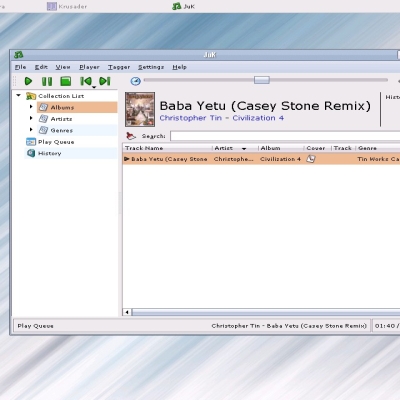Select the Collection List folder icon
Image resolution: width=400 pixels, height=400 pixels.
click(x=31, y=96)
